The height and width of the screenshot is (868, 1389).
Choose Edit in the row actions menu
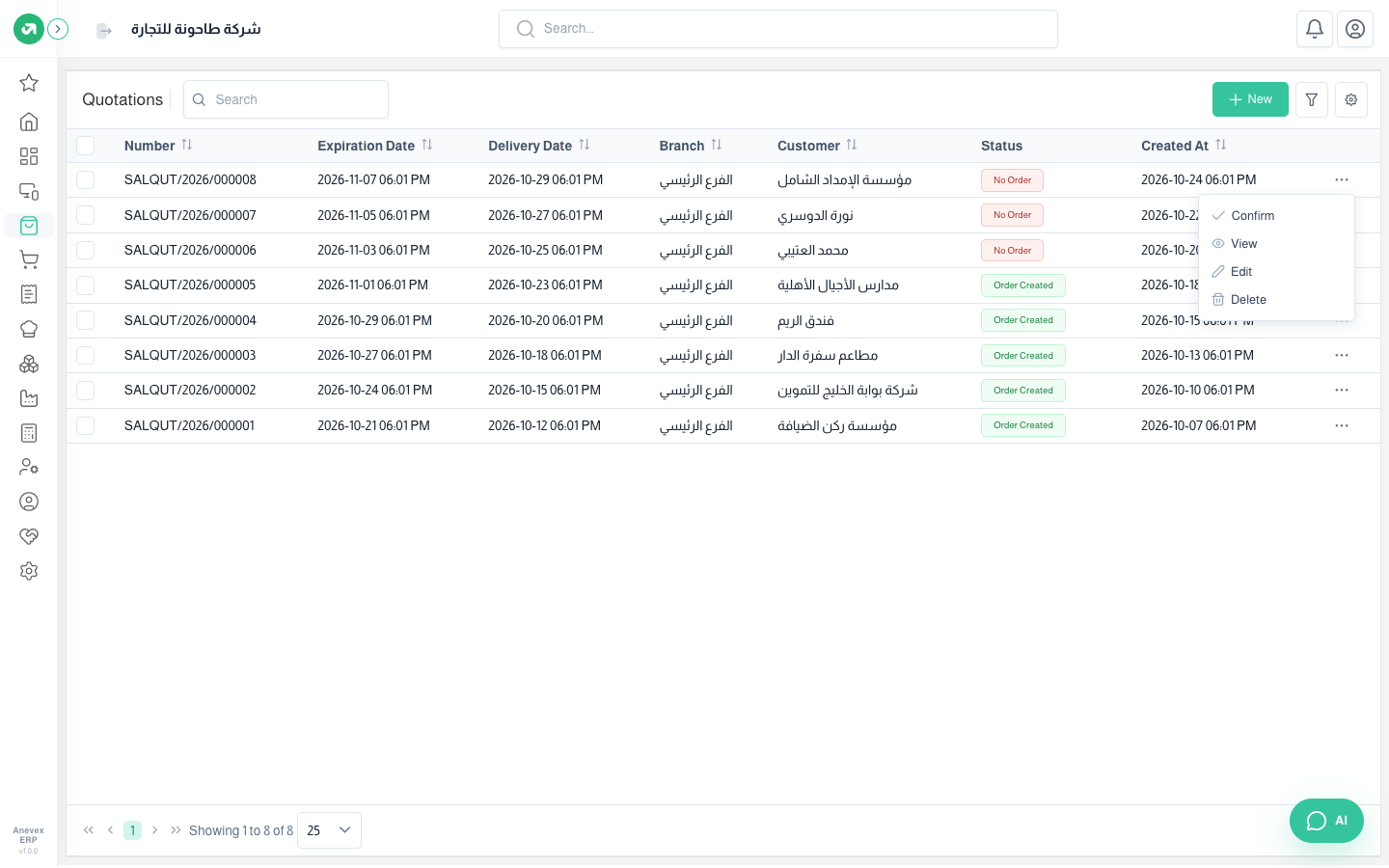[1276, 272]
